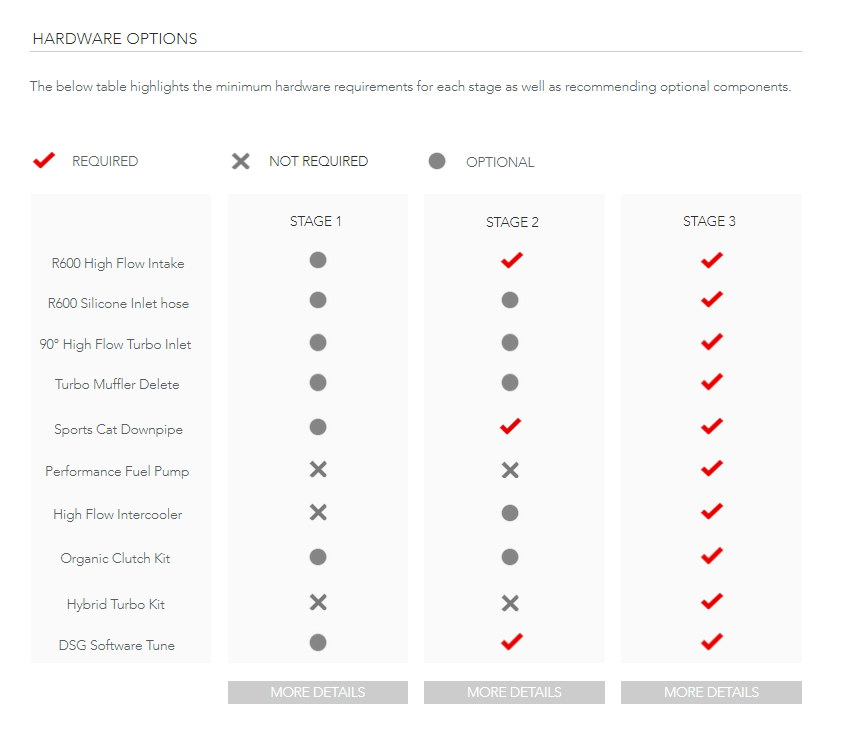Viewport: 846px width, 733px height.
Task: Click Stage 3 checkmark for Turbo Muffler Delete
Action: pyautogui.click(x=711, y=382)
